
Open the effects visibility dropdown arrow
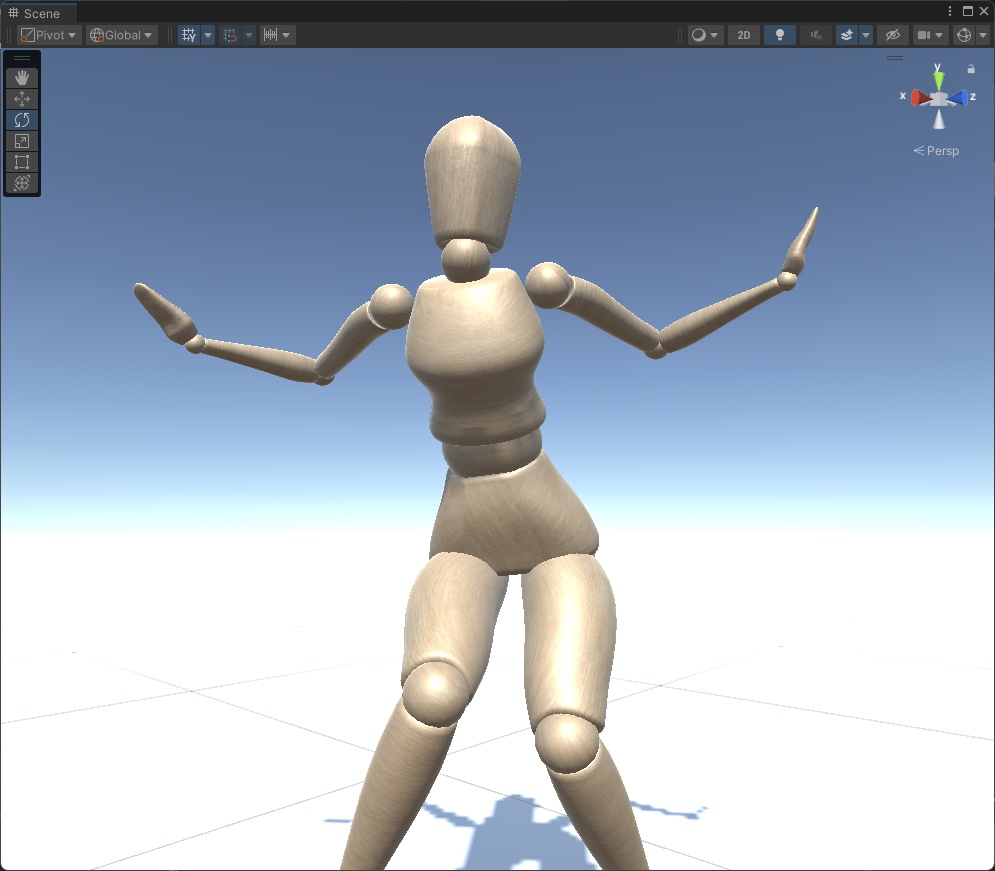click(864, 35)
